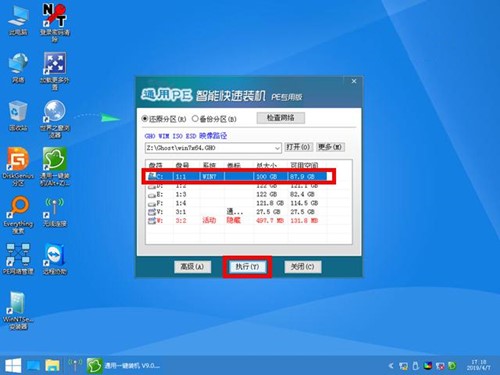The height and width of the screenshot is (375, 500).
Task: Show hidden tray icons chevron
Action: coord(391,366)
